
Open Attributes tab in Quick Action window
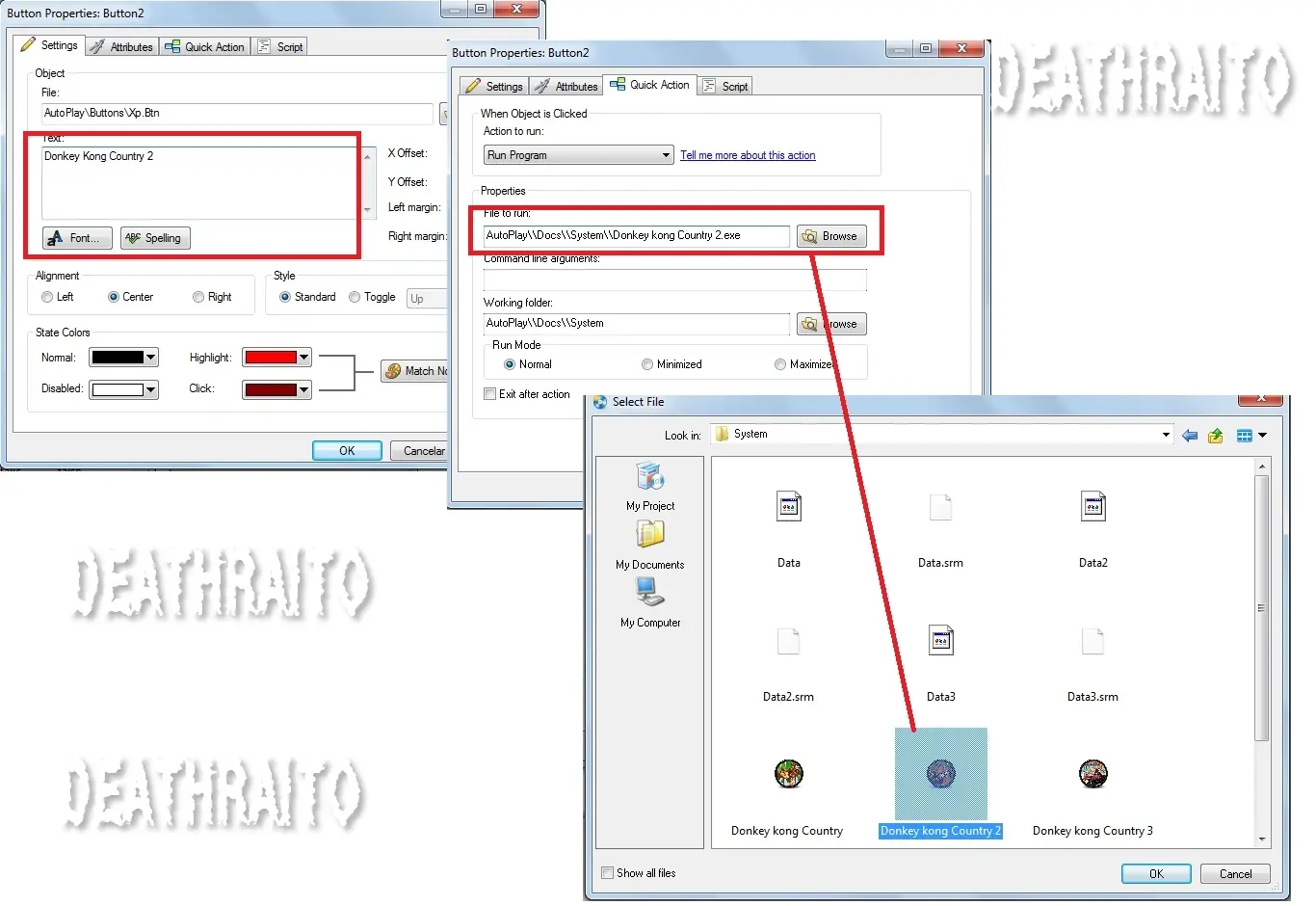566,86
